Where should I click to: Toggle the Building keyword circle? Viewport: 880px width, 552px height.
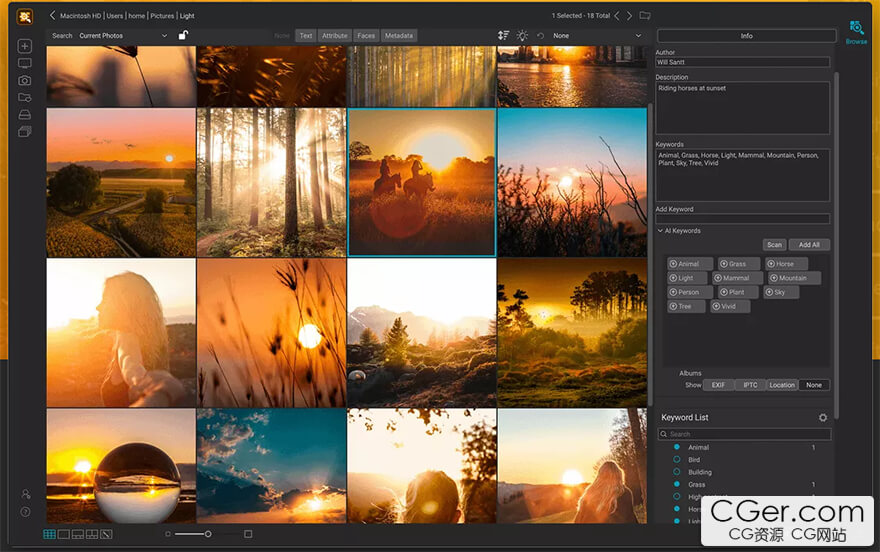(x=677, y=472)
